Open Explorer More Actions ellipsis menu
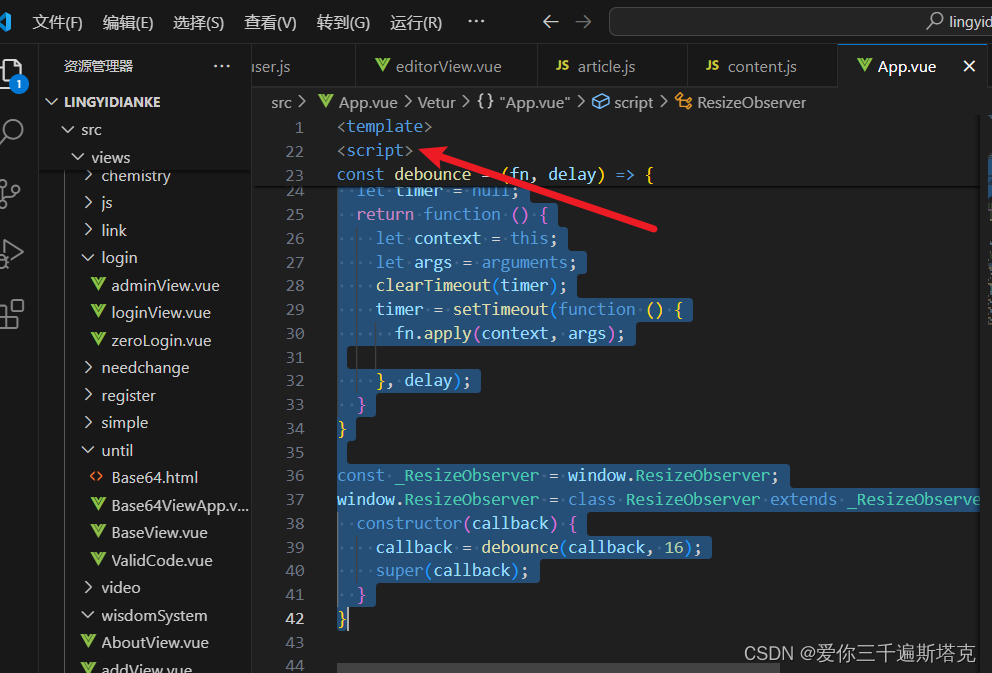The image size is (992, 673). [x=222, y=66]
